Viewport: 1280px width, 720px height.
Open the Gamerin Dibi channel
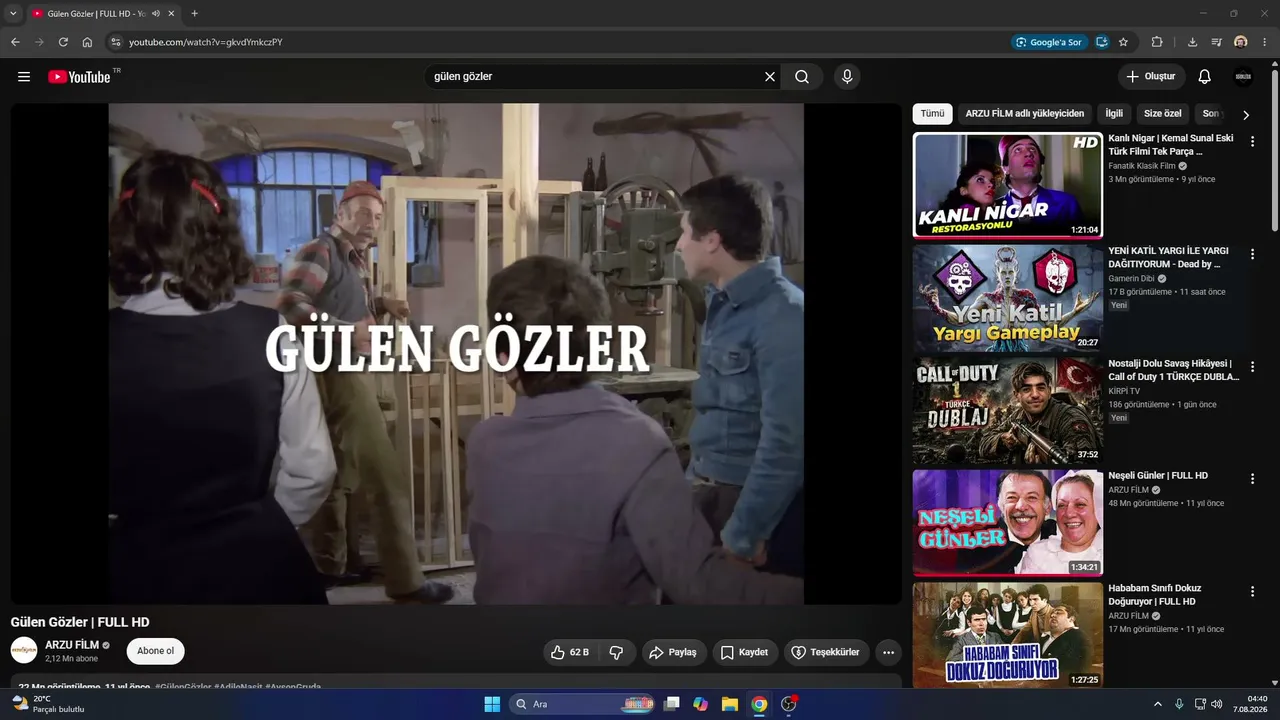click(x=1131, y=279)
